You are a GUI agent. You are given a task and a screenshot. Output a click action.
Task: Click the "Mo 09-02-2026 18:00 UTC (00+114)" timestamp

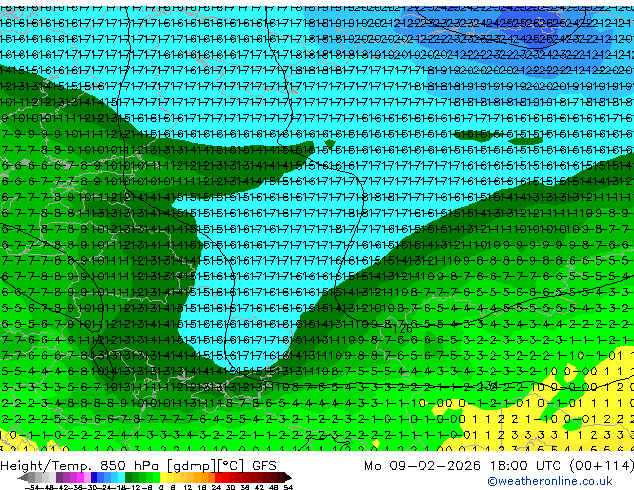tap(499, 466)
